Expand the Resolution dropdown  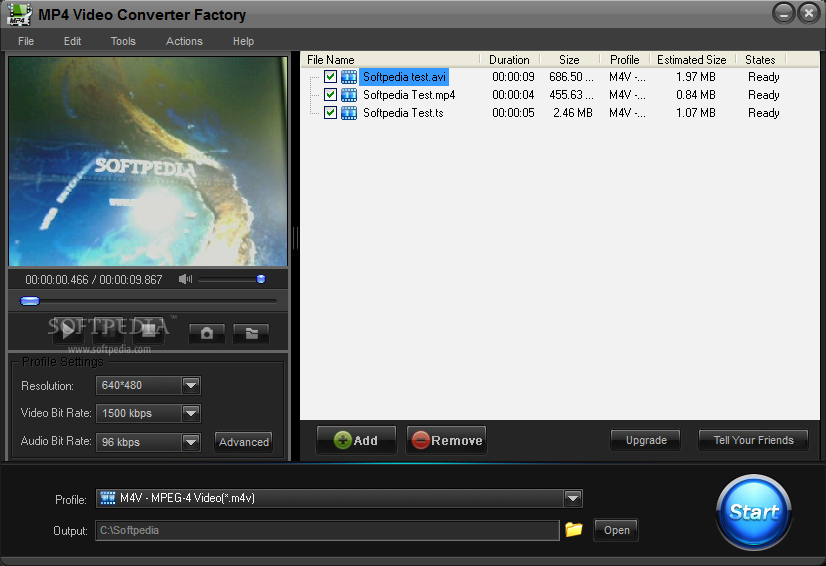point(191,385)
